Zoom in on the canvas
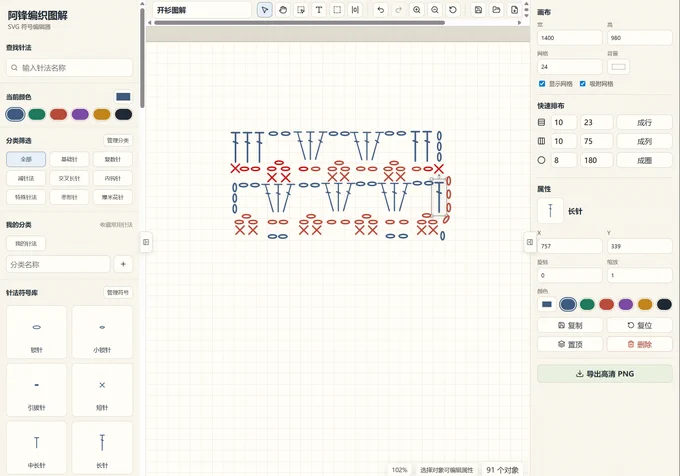 [417, 10]
